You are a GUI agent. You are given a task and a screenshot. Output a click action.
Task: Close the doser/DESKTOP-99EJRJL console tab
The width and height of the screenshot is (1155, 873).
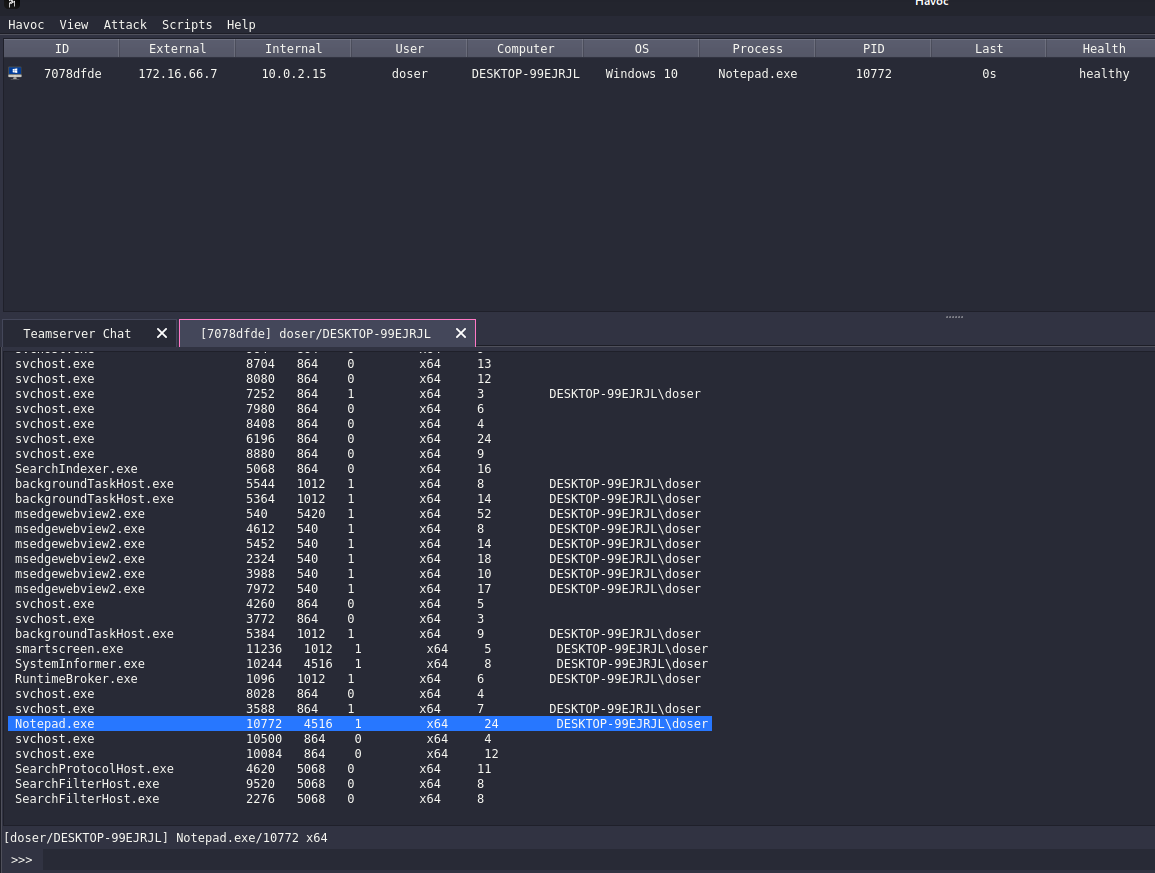[461, 334]
